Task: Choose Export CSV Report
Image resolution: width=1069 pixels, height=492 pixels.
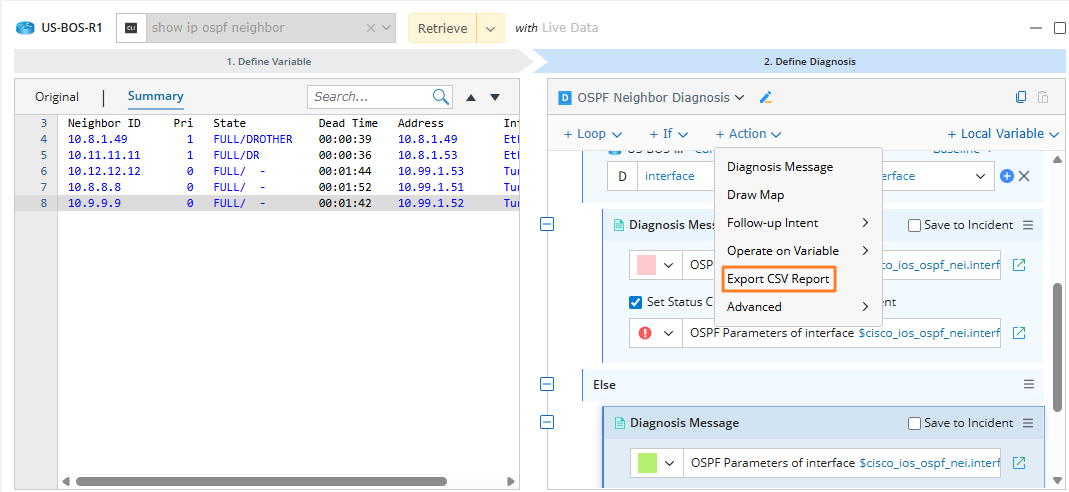Action: (x=778, y=279)
